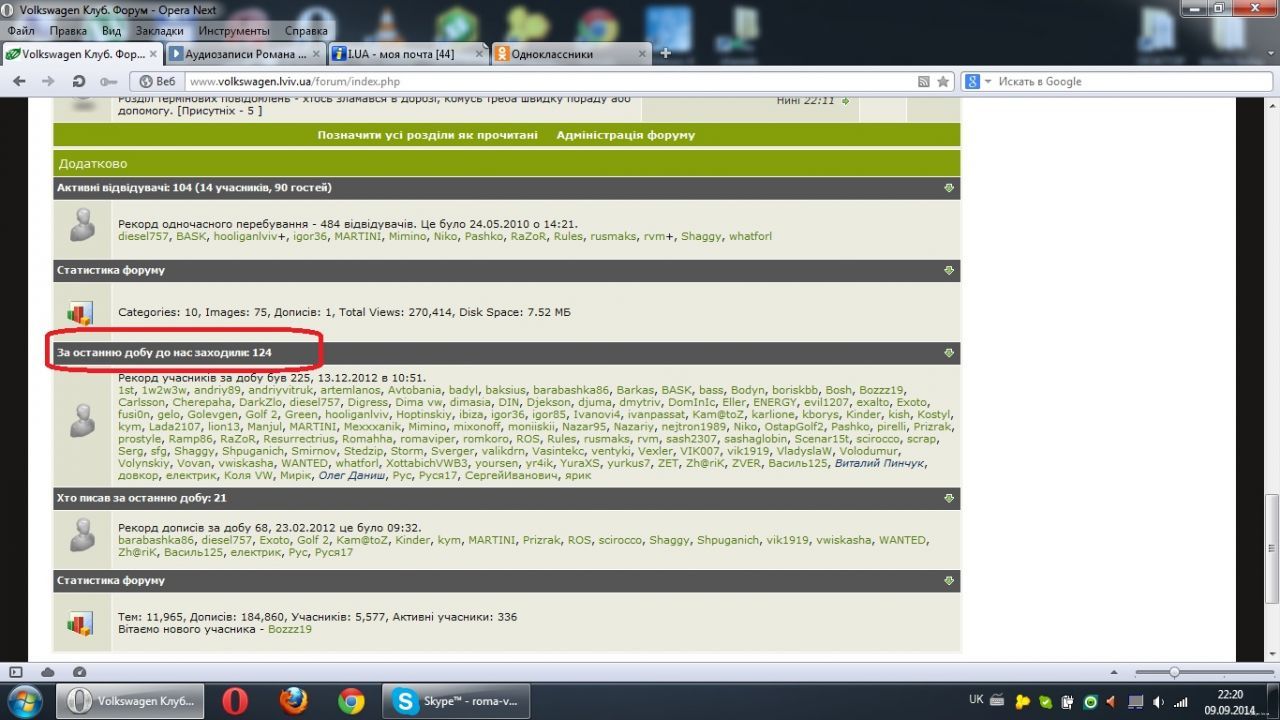Open XottabichVWB3 profile link
This screenshot has height=720, width=1280.
point(427,463)
